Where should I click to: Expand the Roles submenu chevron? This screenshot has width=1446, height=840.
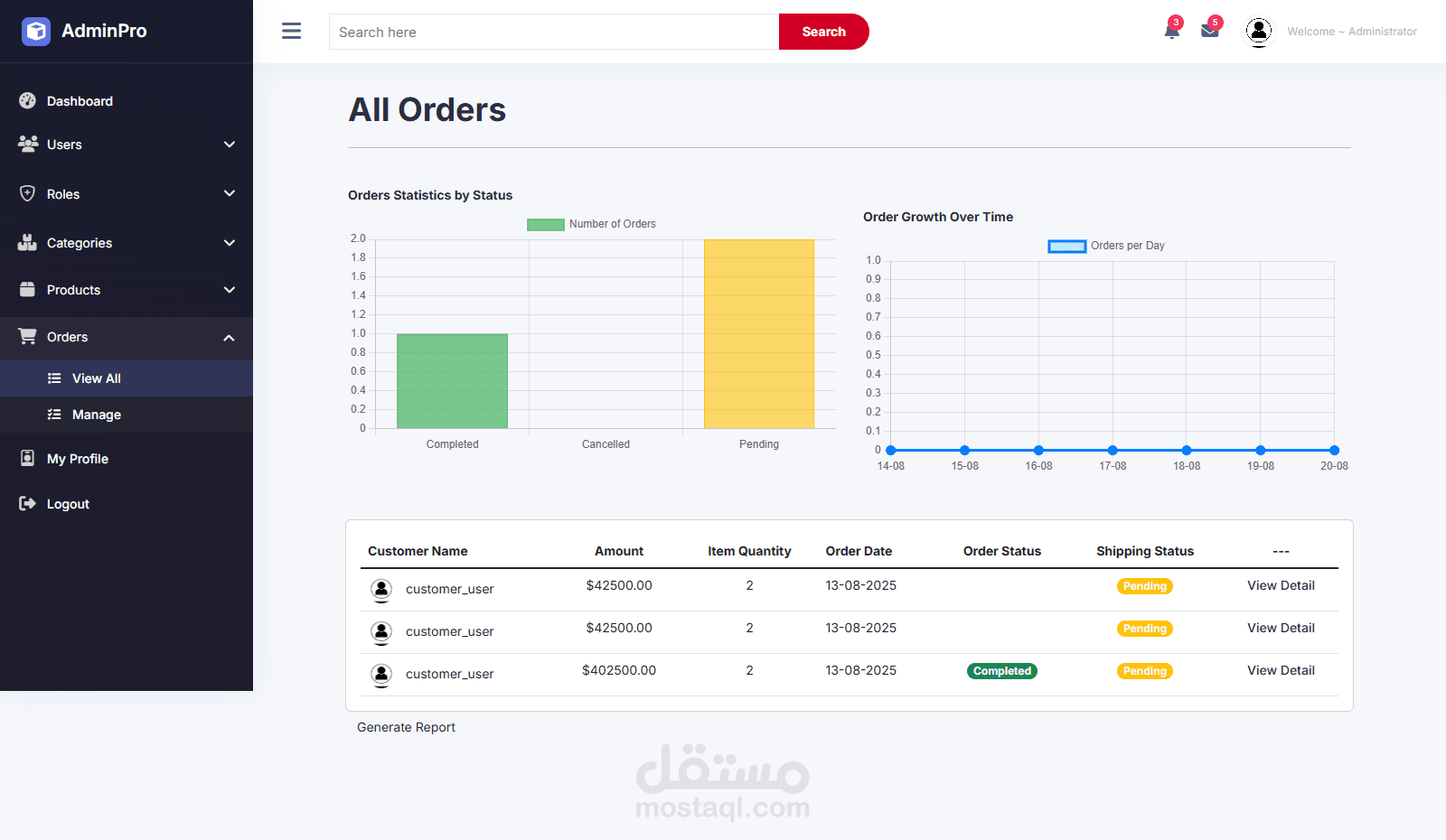point(230,193)
